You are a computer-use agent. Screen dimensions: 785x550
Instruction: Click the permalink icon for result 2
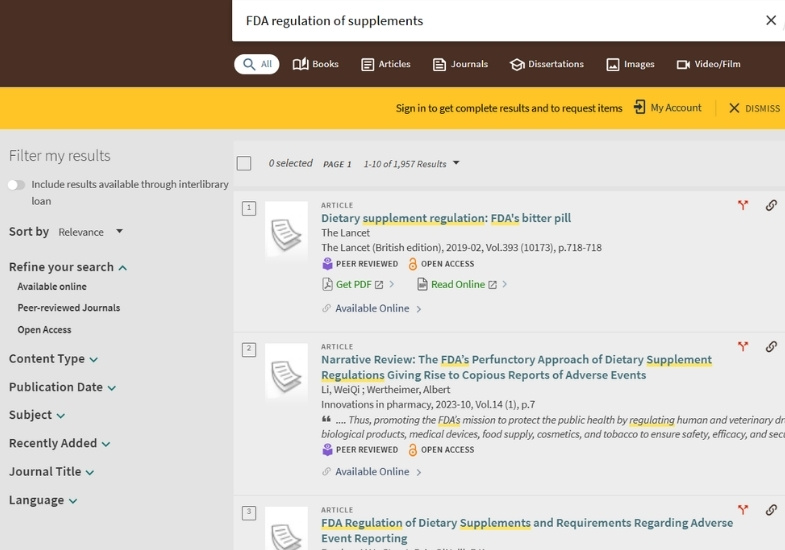point(771,347)
